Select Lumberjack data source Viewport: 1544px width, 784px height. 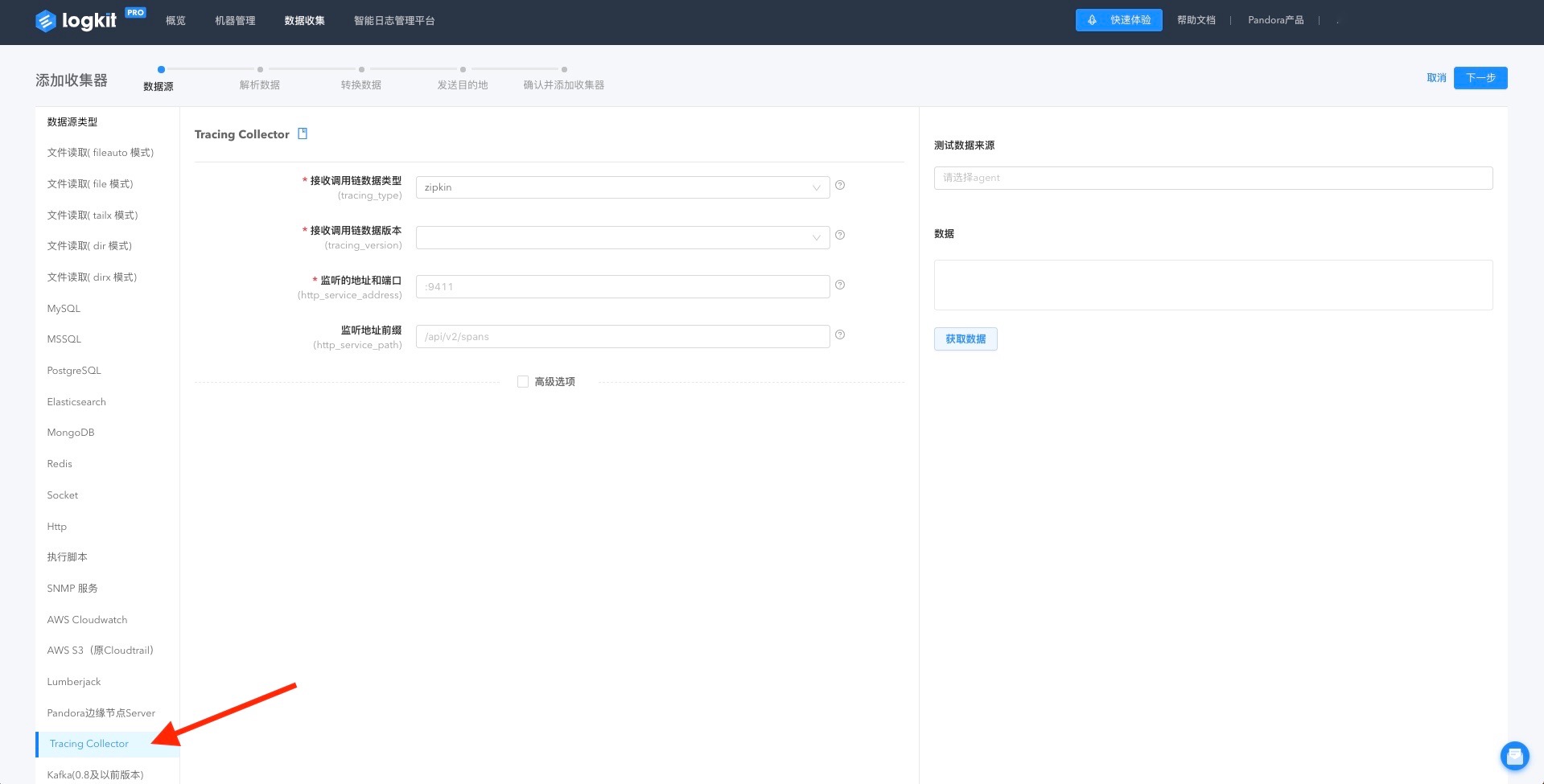(x=74, y=682)
